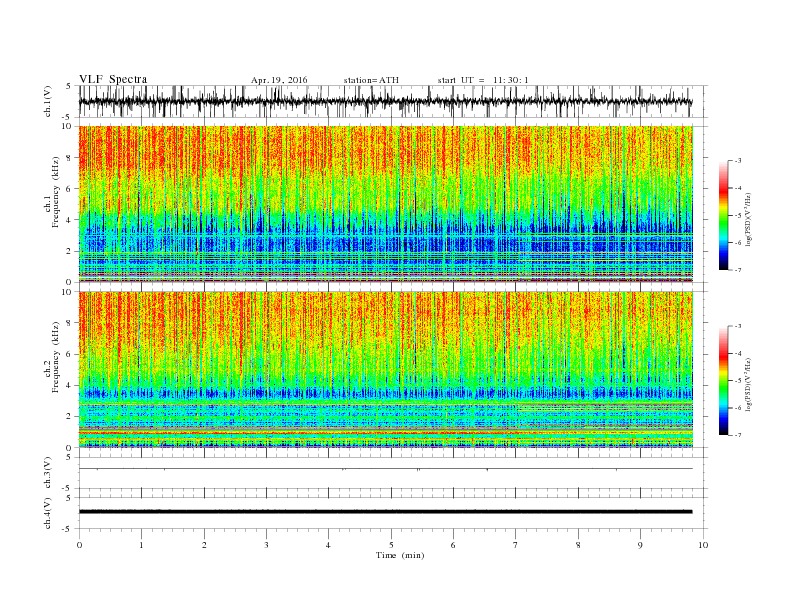
Task: Click the ch.2 spectrogram plot area
Action: click(386, 369)
